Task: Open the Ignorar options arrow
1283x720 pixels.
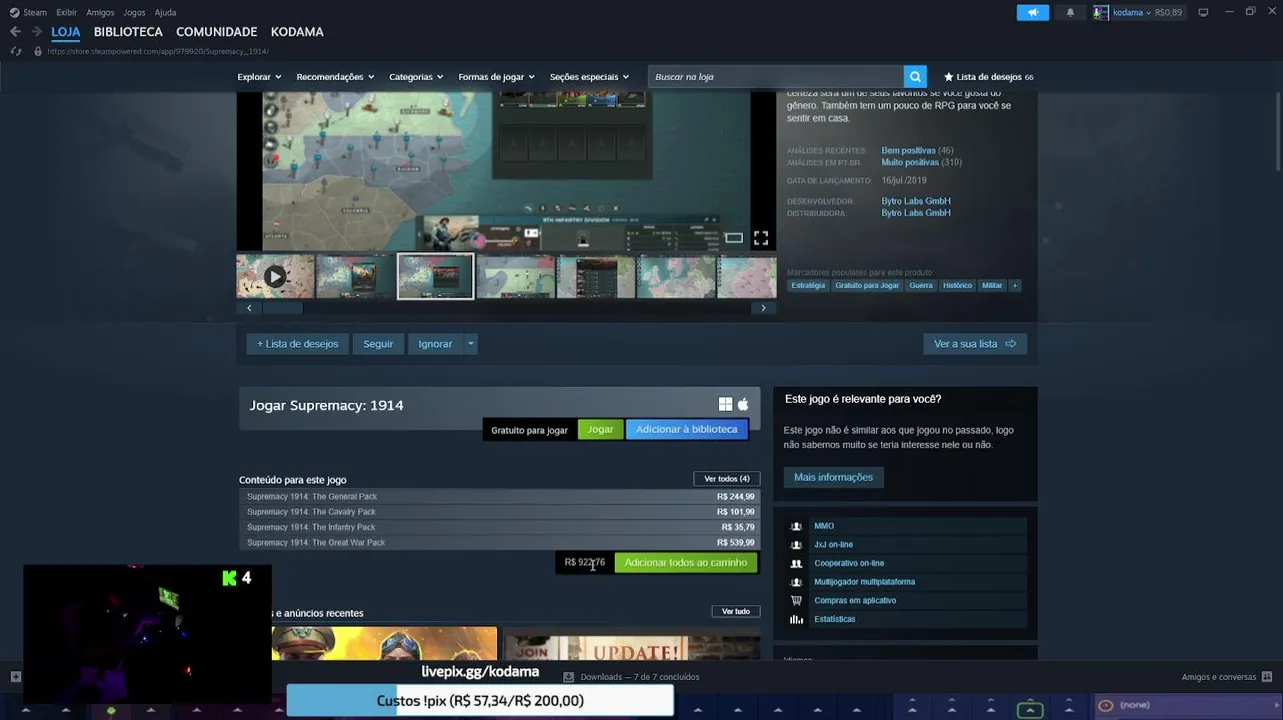Action: pyautogui.click(x=471, y=344)
